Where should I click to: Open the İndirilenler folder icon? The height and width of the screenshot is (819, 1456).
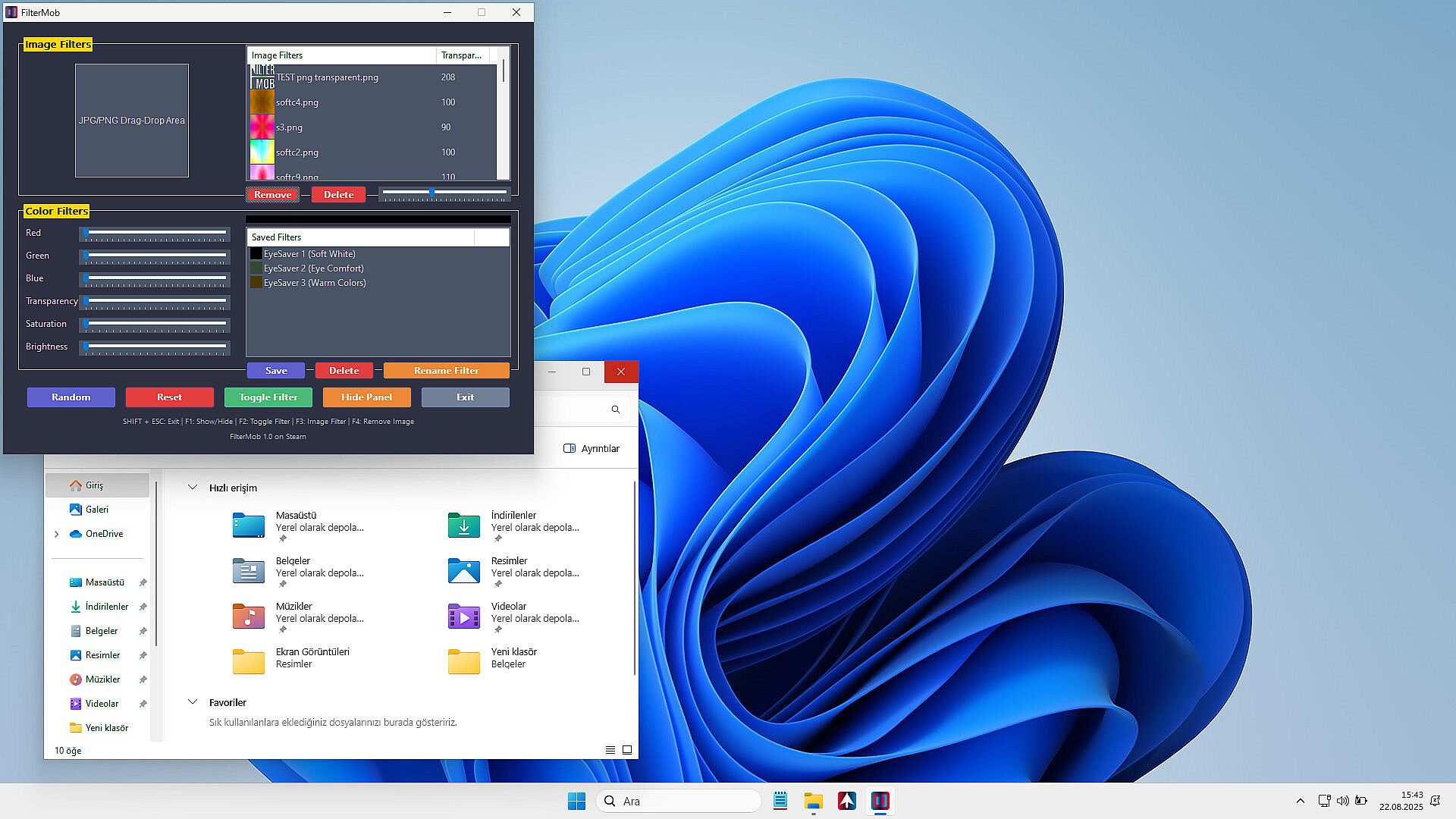coord(463,525)
